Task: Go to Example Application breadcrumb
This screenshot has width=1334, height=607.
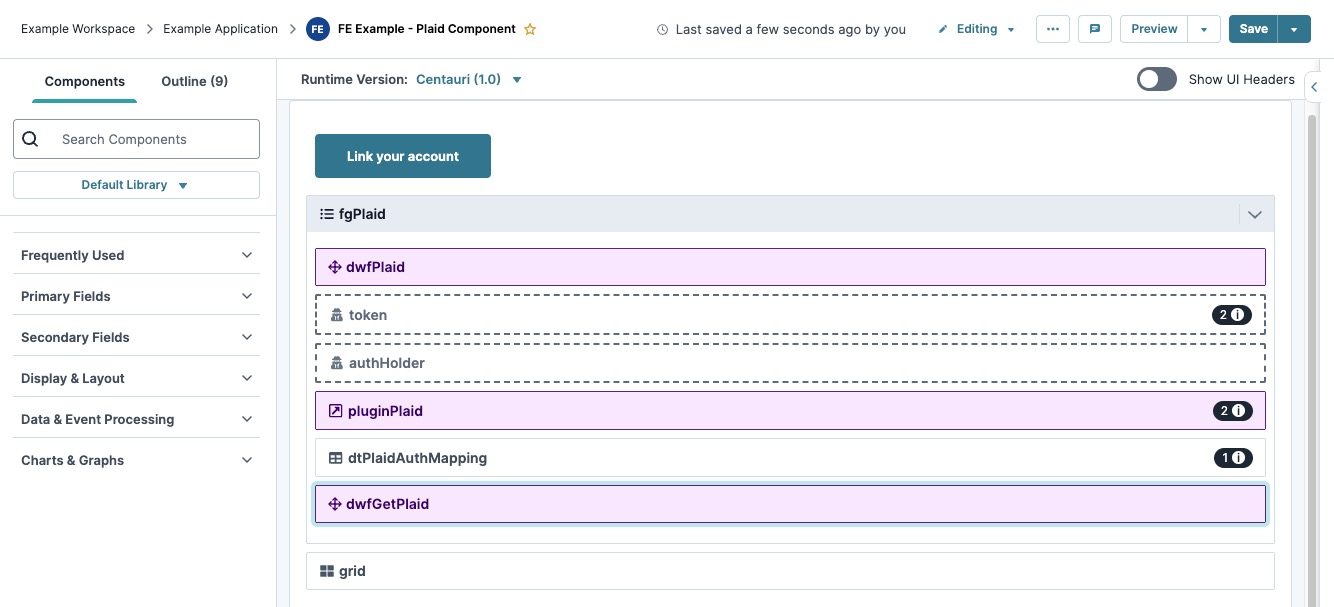Action: pos(220,29)
